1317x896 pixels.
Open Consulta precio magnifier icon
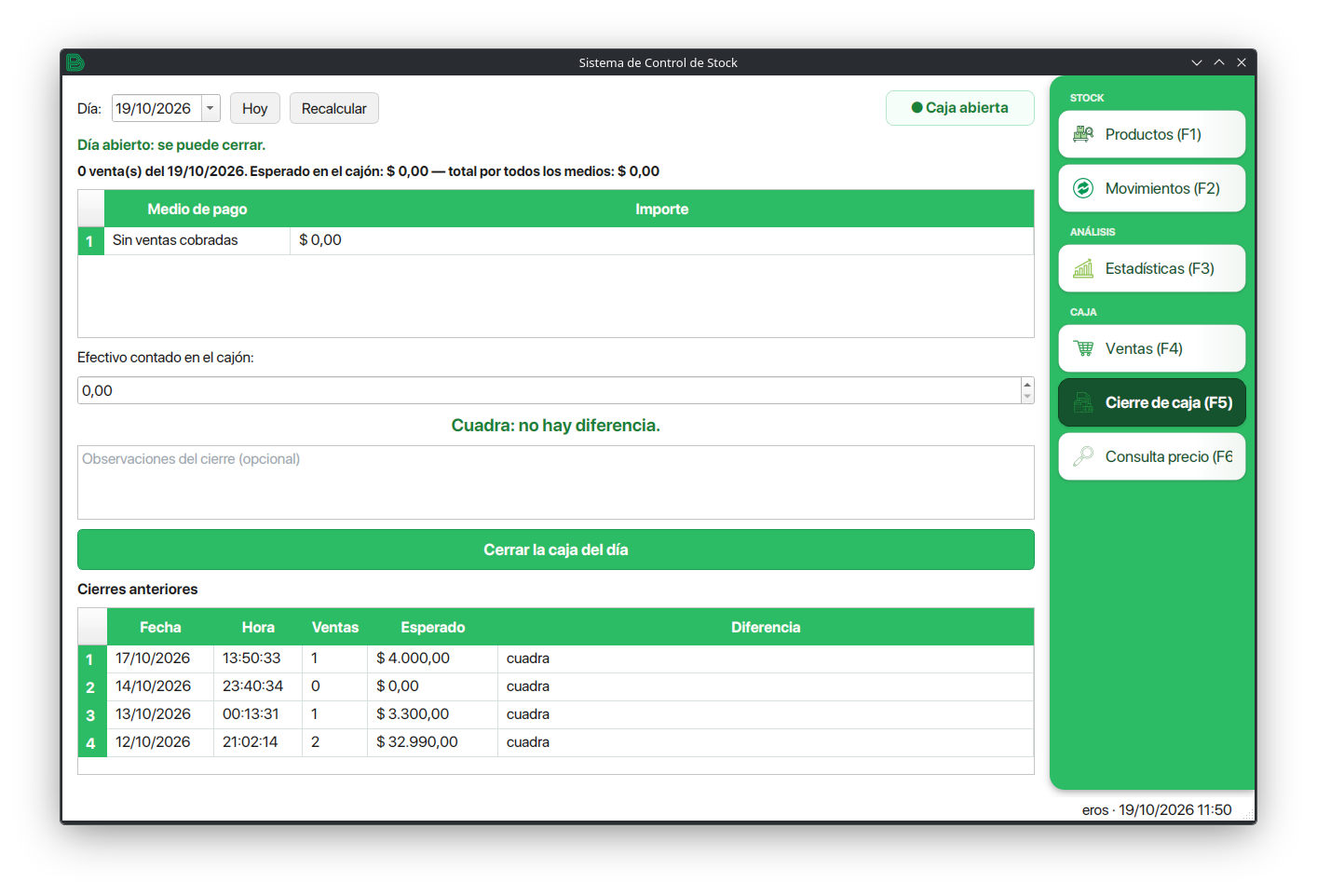click(x=1083, y=456)
